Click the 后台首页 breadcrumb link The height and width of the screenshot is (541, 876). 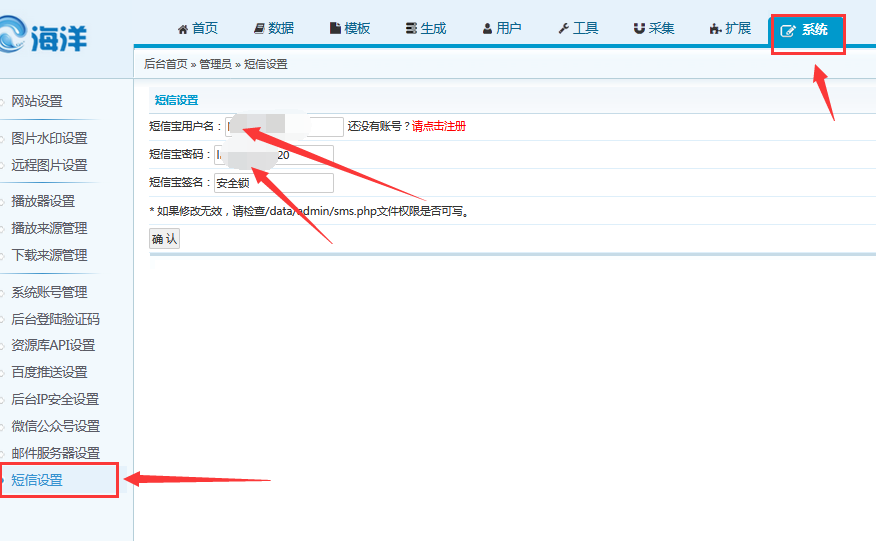click(165, 64)
